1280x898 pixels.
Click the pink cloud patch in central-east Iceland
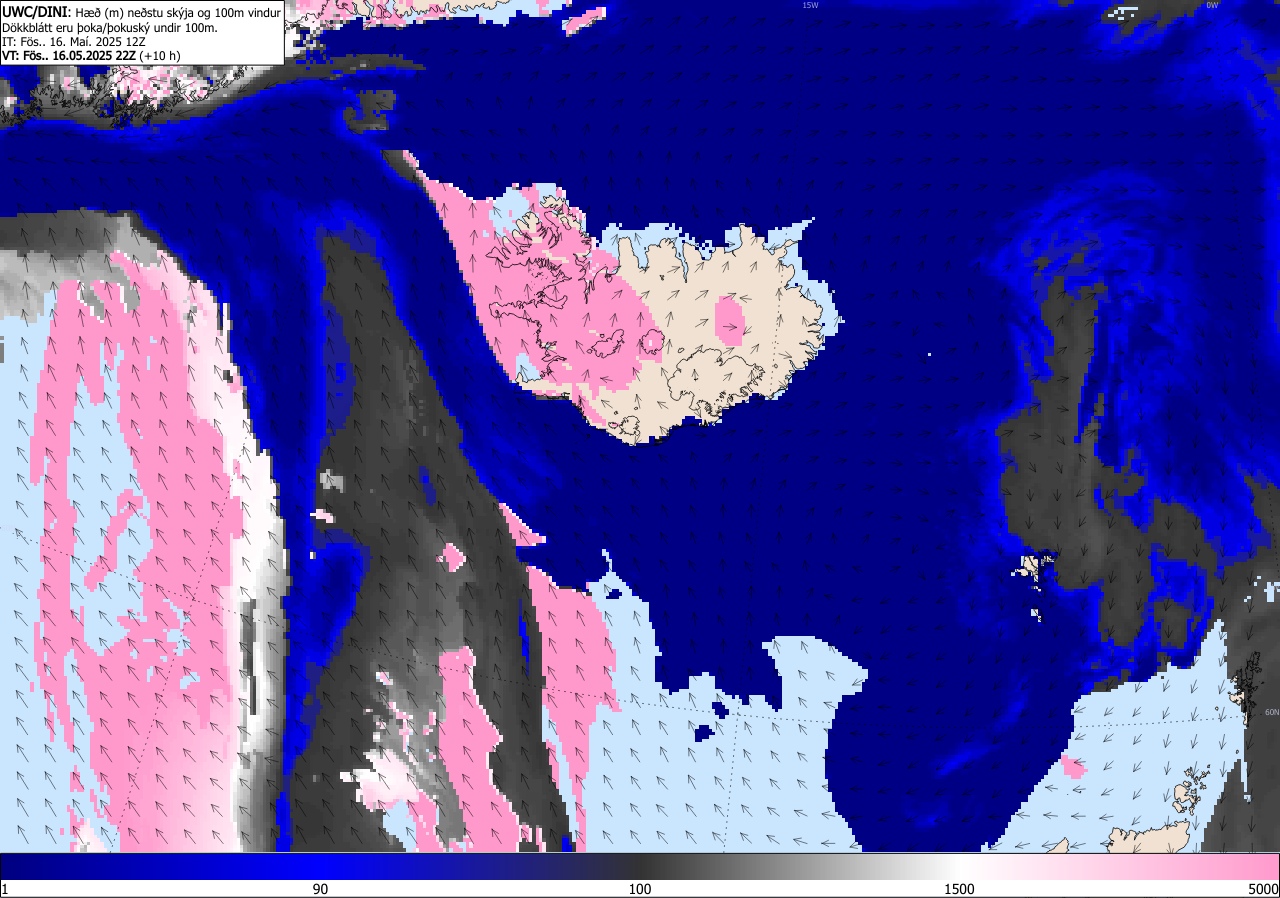[729, 320]
